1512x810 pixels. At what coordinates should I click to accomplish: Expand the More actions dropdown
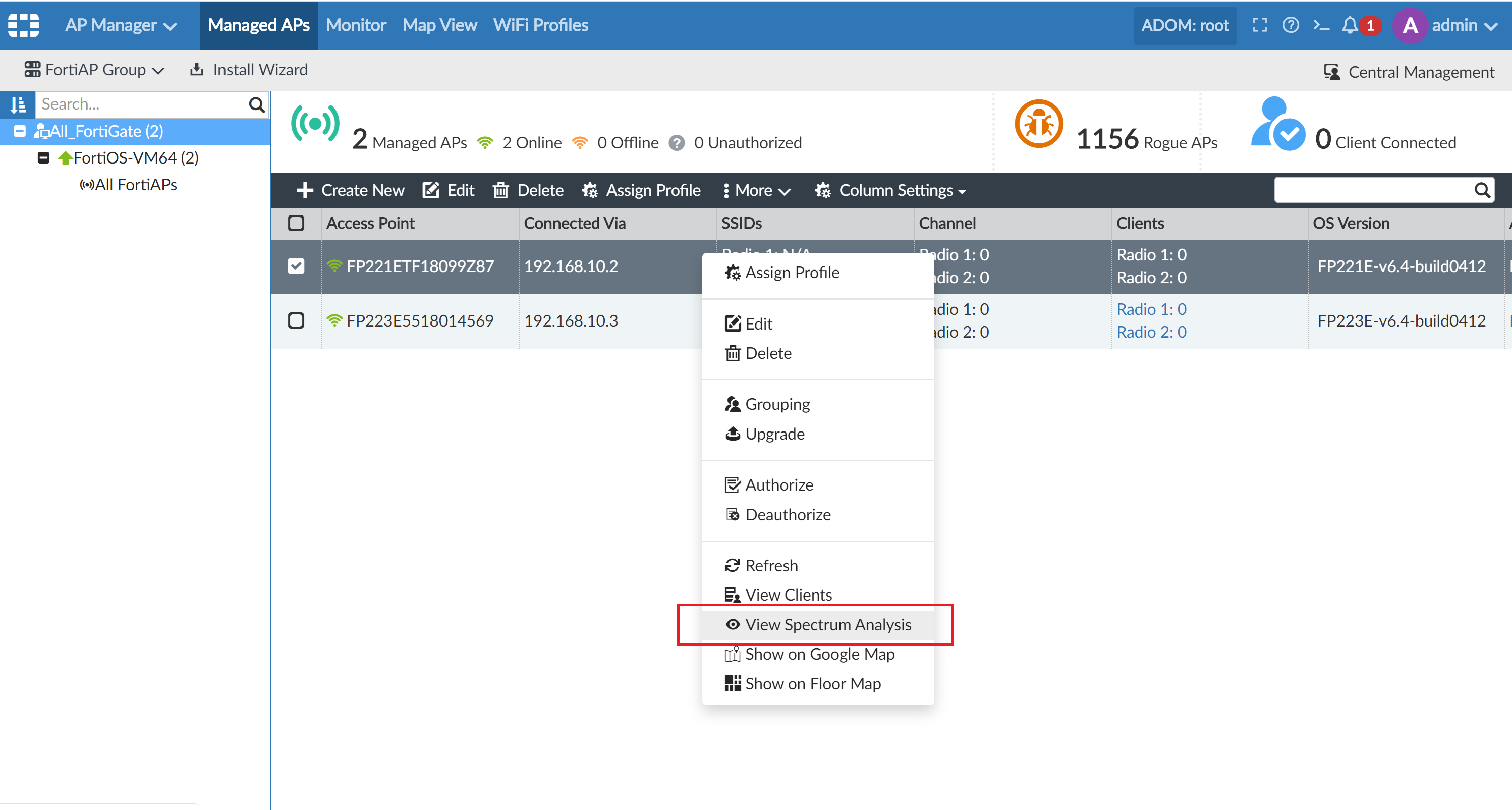(757, 190)
